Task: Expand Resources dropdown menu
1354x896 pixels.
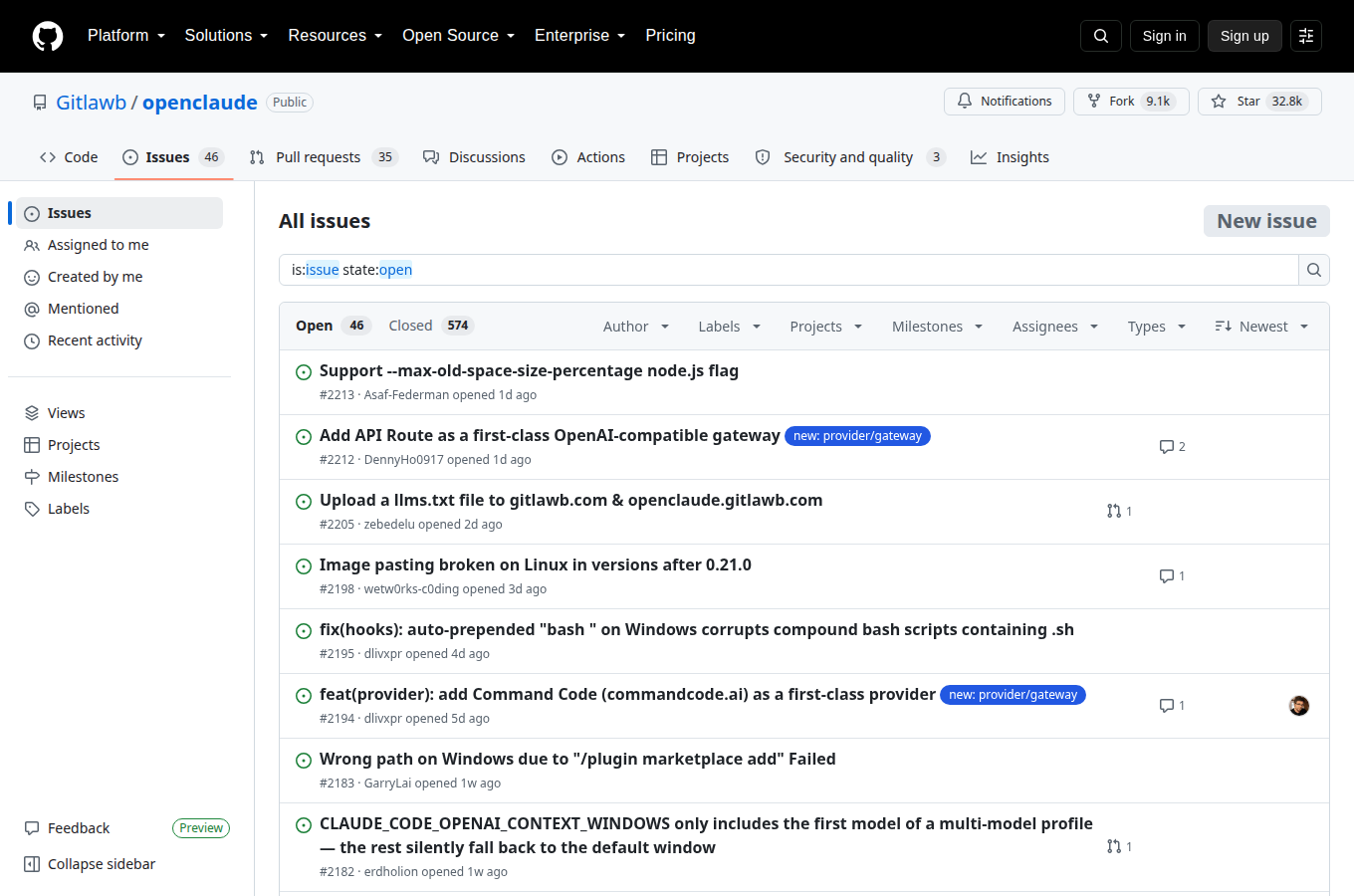Action: point(336,36)
